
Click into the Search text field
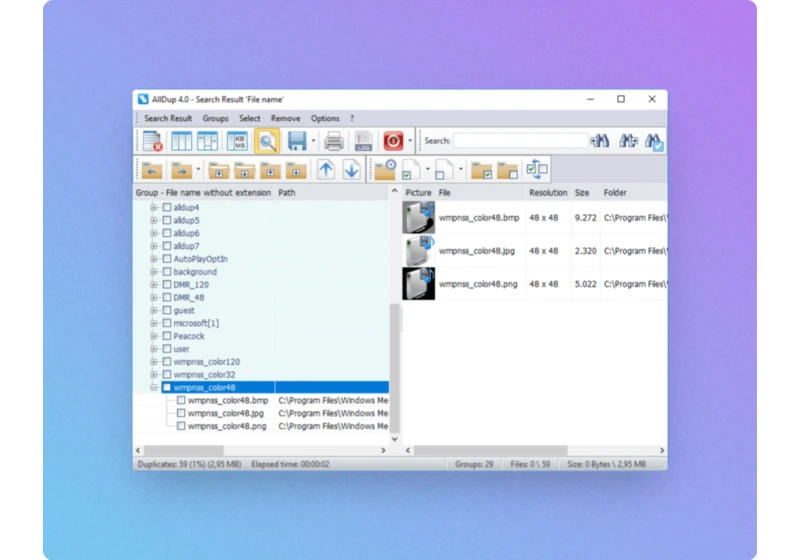click(520, 141)
